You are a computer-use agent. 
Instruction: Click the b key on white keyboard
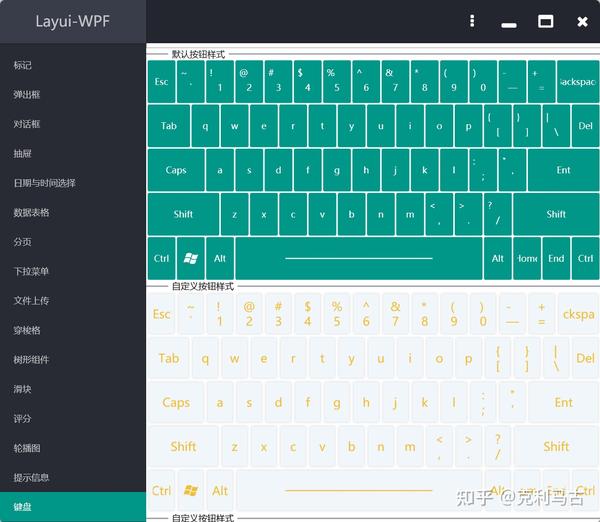point(351,447)
